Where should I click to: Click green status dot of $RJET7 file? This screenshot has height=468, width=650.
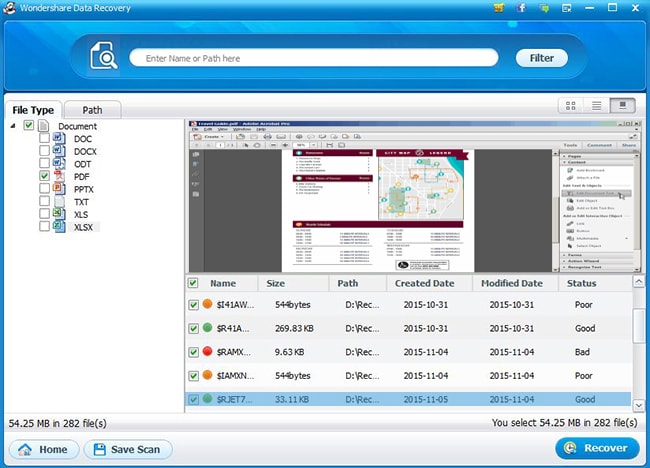[x=208, y=399]
